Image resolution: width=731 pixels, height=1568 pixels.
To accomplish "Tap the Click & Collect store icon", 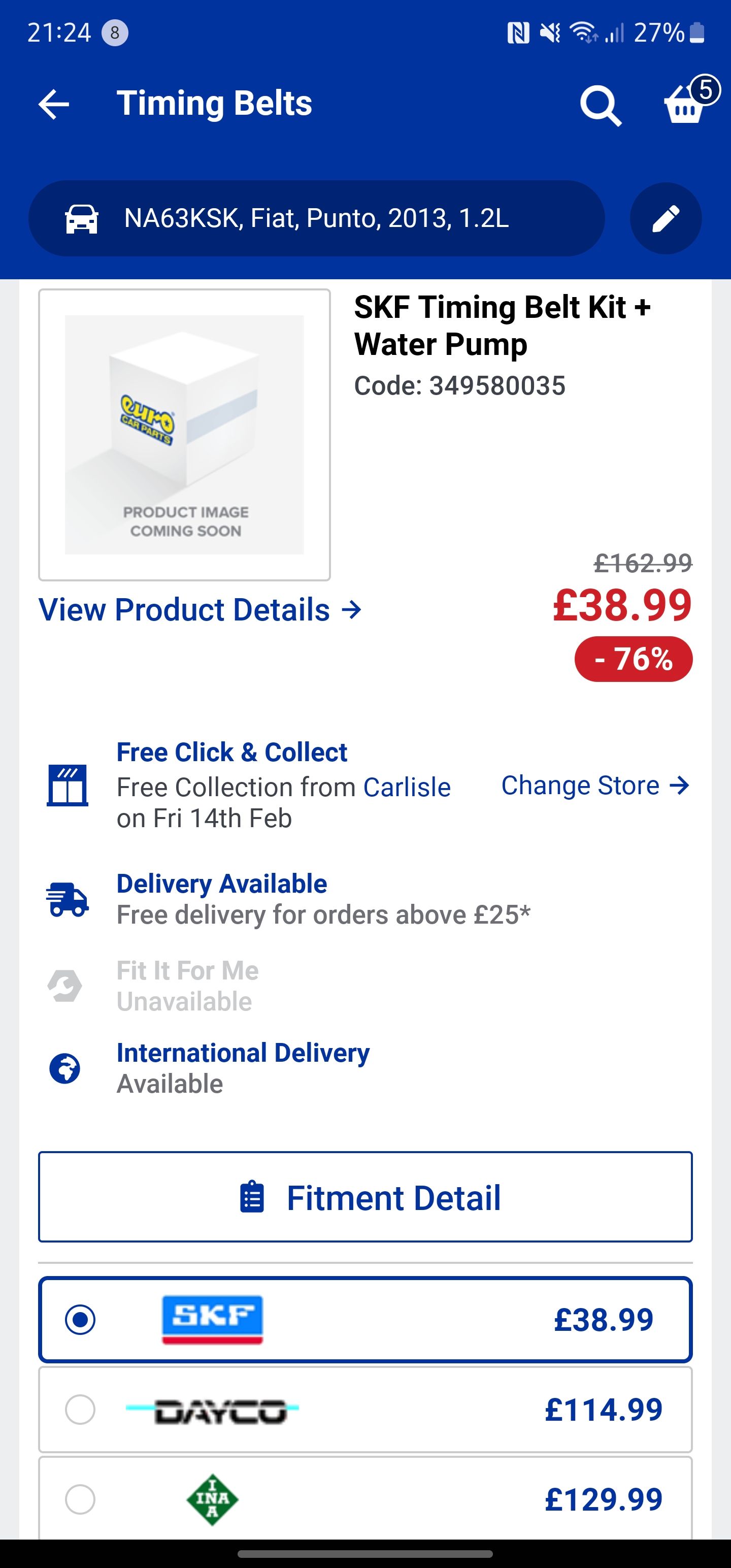I will tap(67, 785).
